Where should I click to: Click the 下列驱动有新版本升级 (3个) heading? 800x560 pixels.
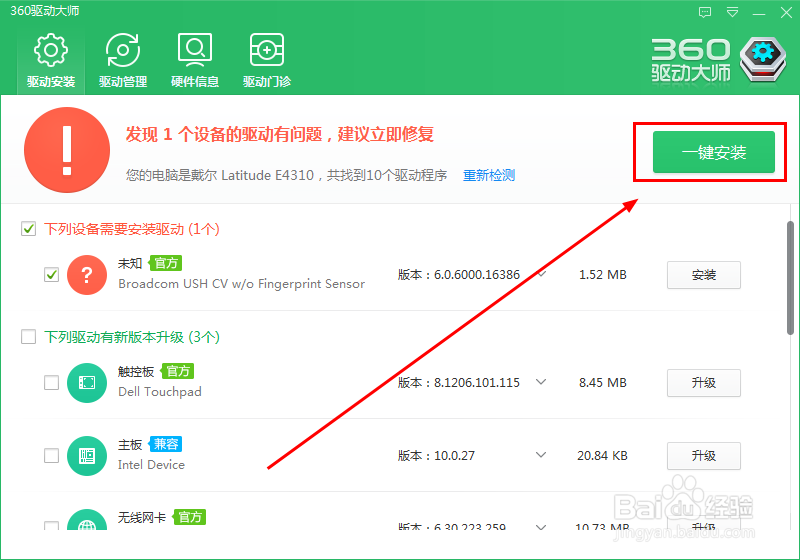pos(132,337)
